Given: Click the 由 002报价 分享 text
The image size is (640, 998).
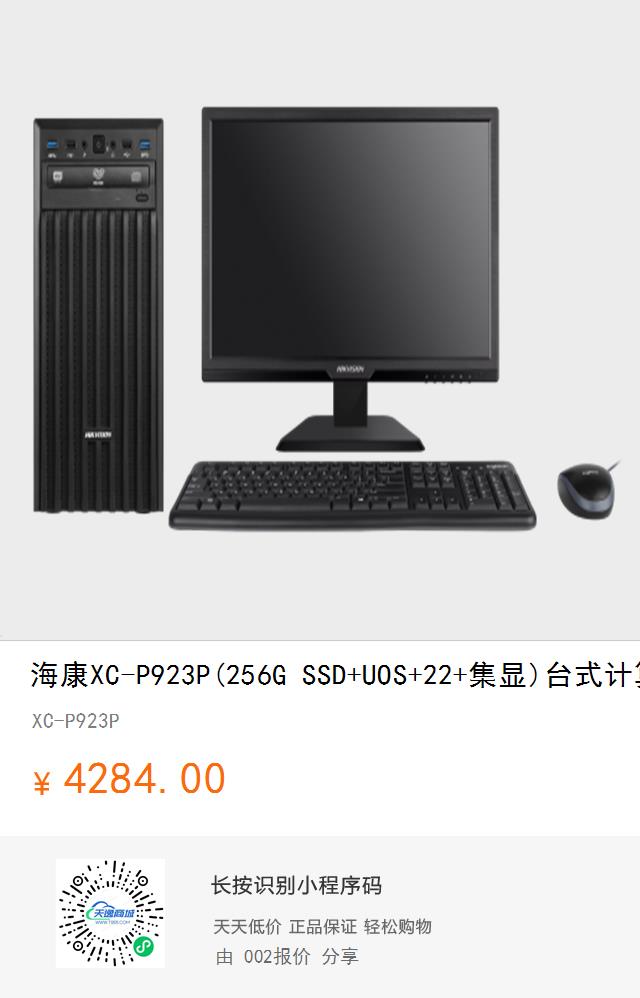Looking at the screenshot, I should pos(287,956).
